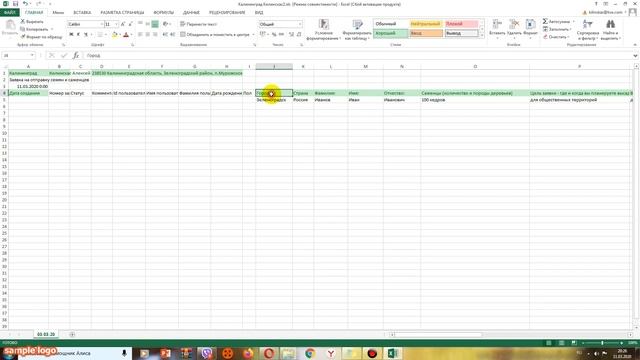Click Объединить и поместить в центре
This screenshot has height=360, width=640.
(x=215, y=35)
